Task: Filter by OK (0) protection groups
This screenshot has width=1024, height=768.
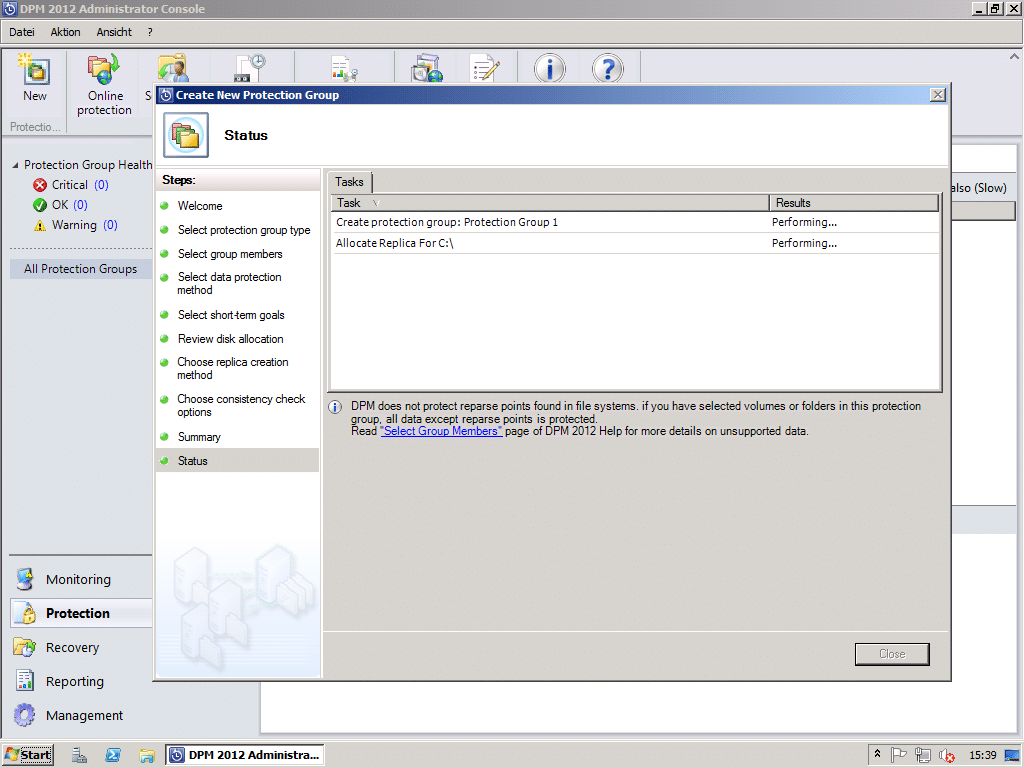Action: [x=70, y=205]
